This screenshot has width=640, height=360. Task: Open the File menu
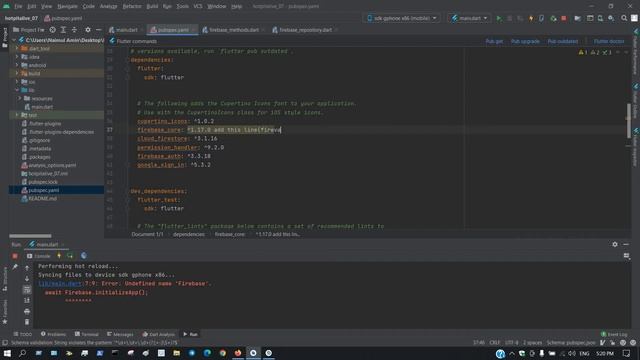coord(18,7)
